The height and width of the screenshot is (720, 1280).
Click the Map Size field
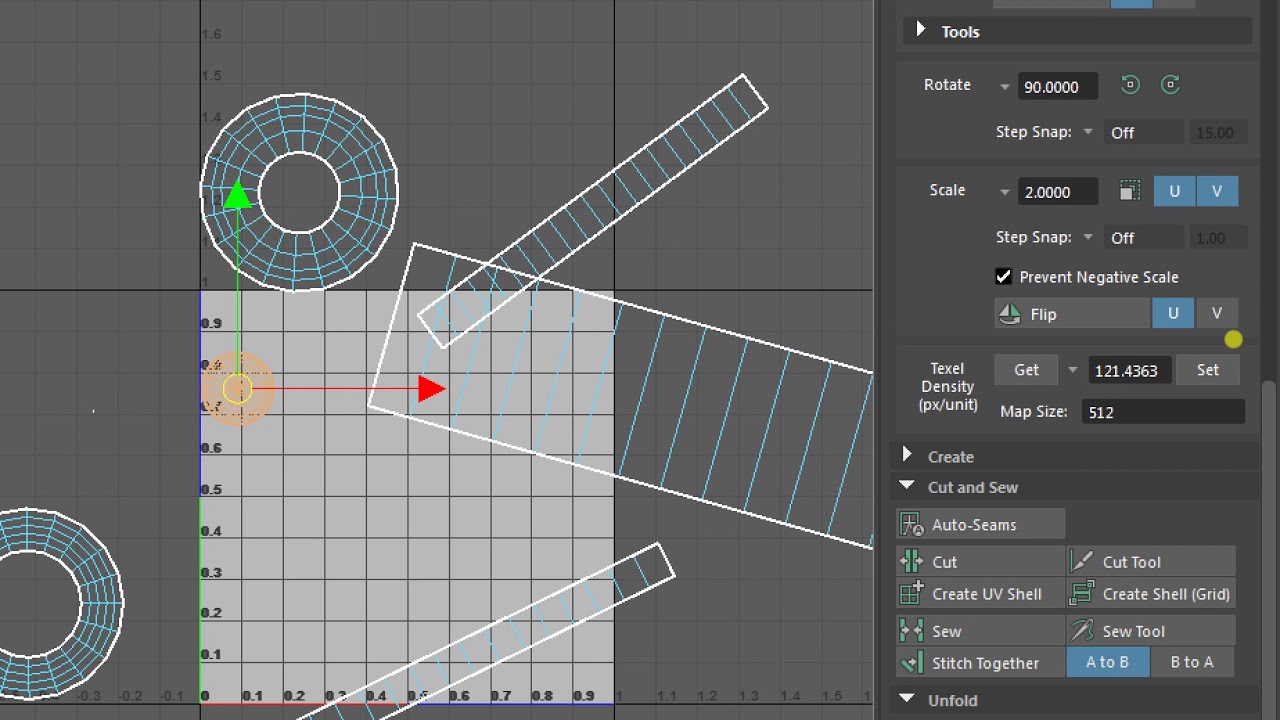tap(1163, 412)
